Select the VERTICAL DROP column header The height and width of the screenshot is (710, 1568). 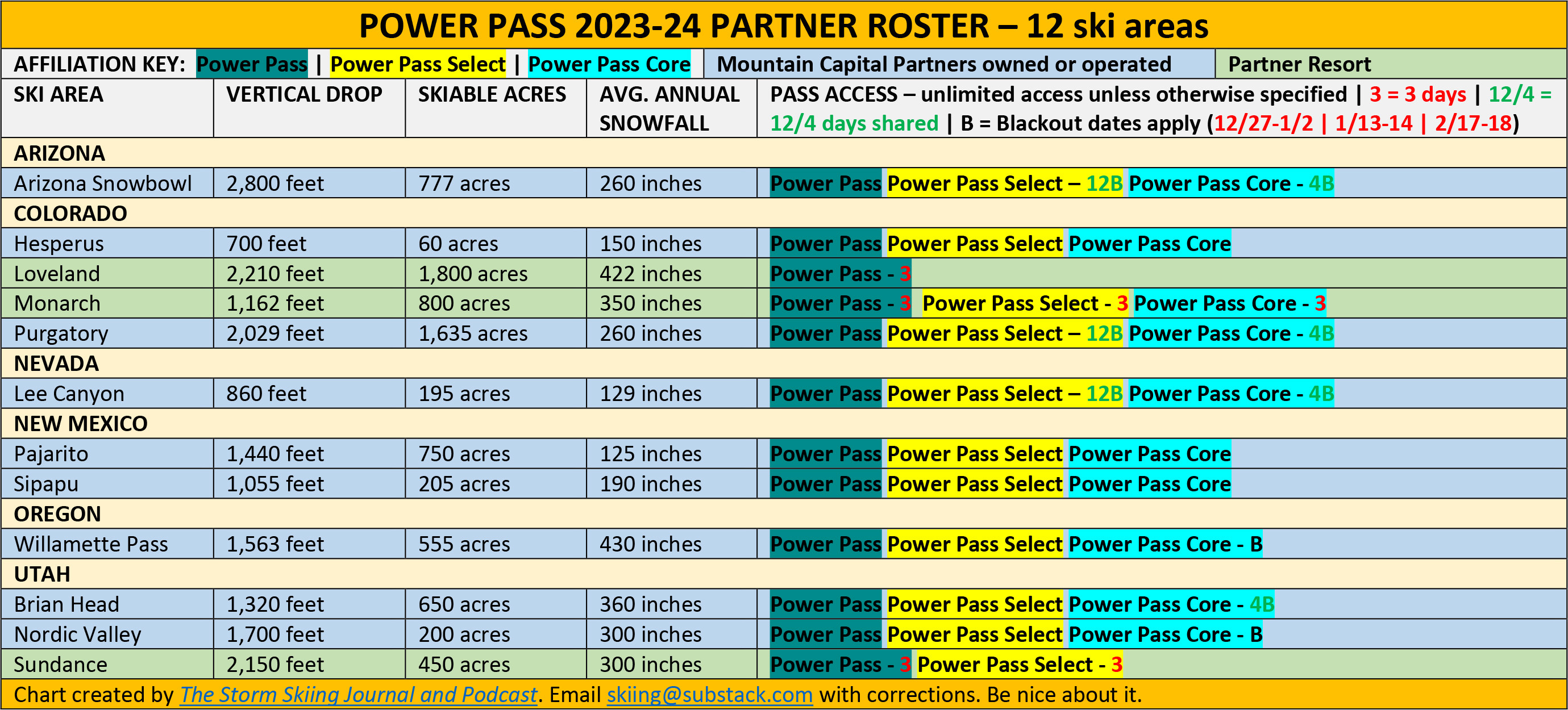click(303, 95)
